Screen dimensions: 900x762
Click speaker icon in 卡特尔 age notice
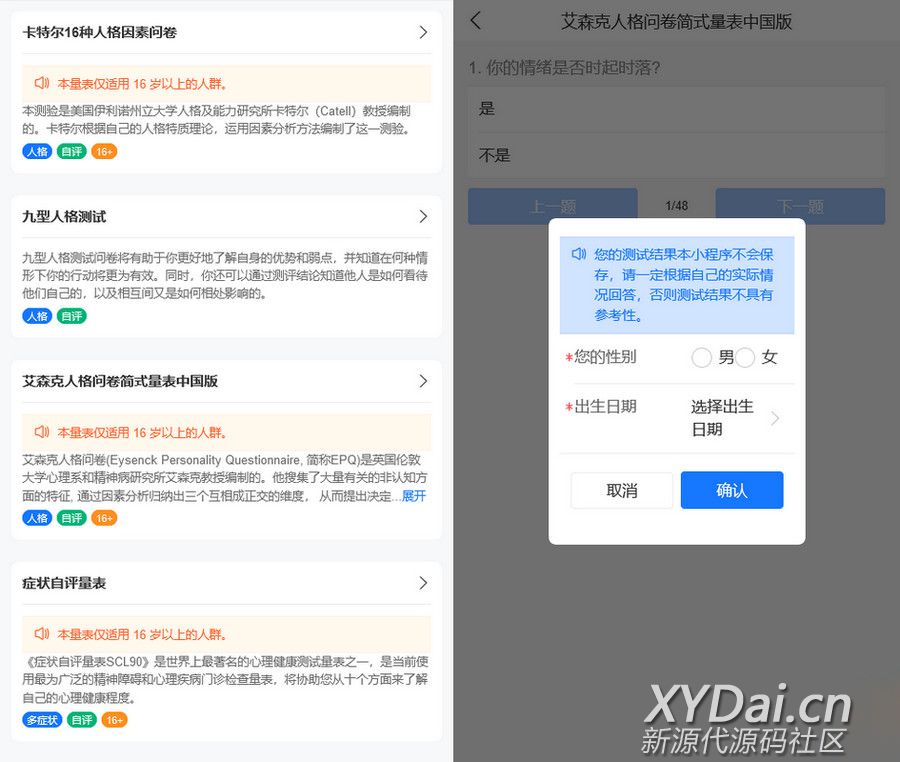(42, 84)
